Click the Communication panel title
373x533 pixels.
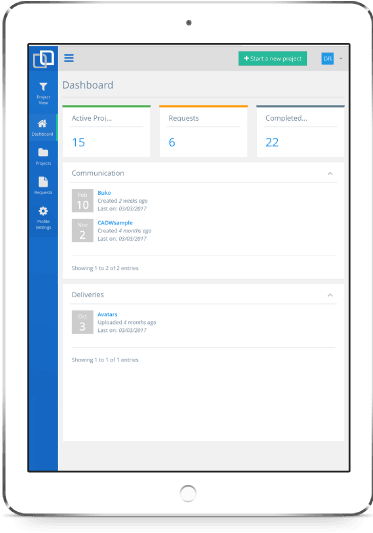[98, 173]
